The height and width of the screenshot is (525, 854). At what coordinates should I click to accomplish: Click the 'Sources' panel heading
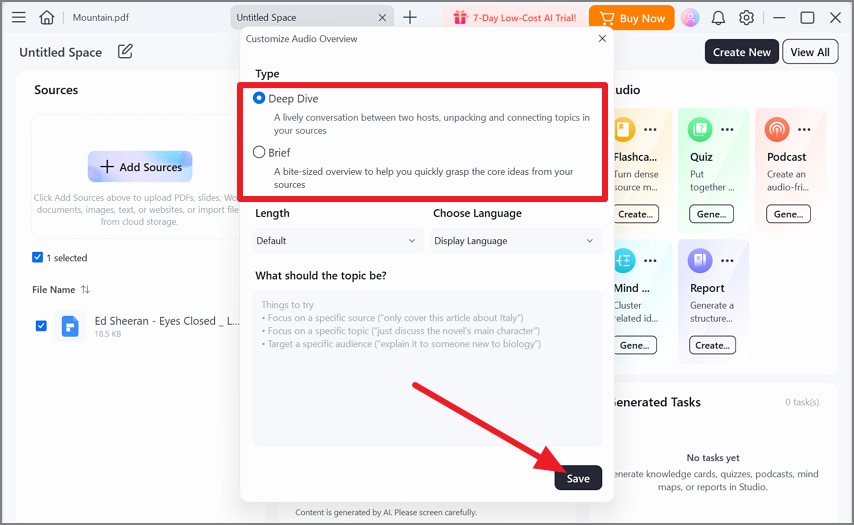pos(56,90)
